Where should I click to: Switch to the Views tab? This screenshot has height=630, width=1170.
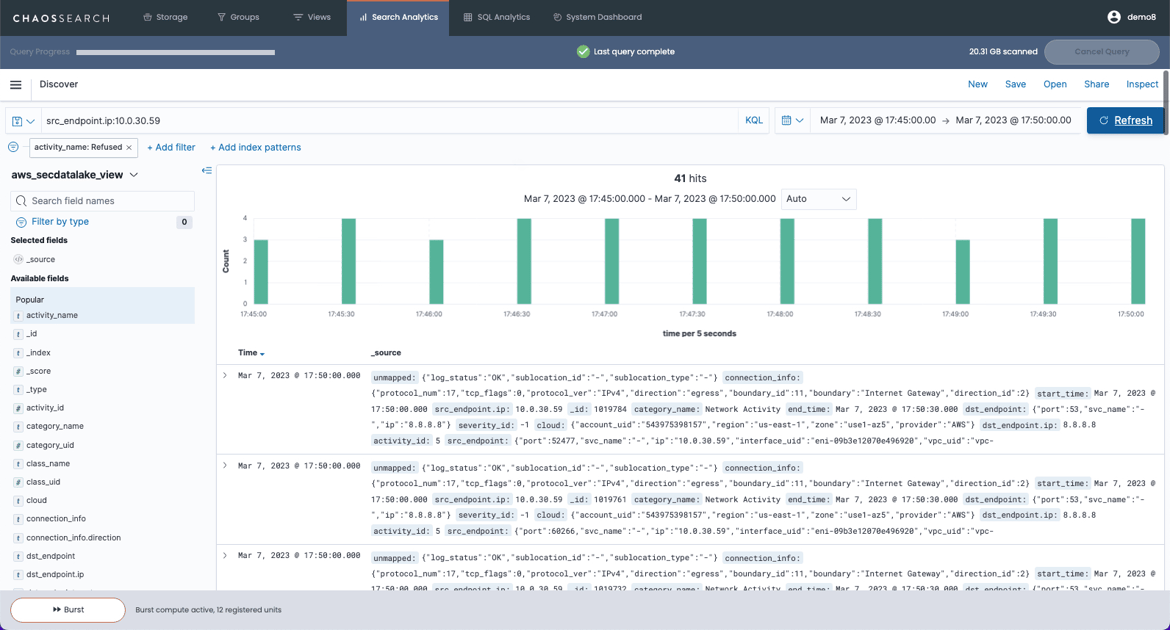(x=312, y=17)
